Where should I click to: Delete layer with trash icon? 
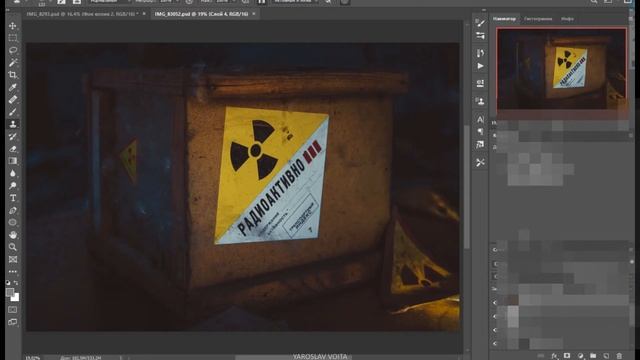619,356
